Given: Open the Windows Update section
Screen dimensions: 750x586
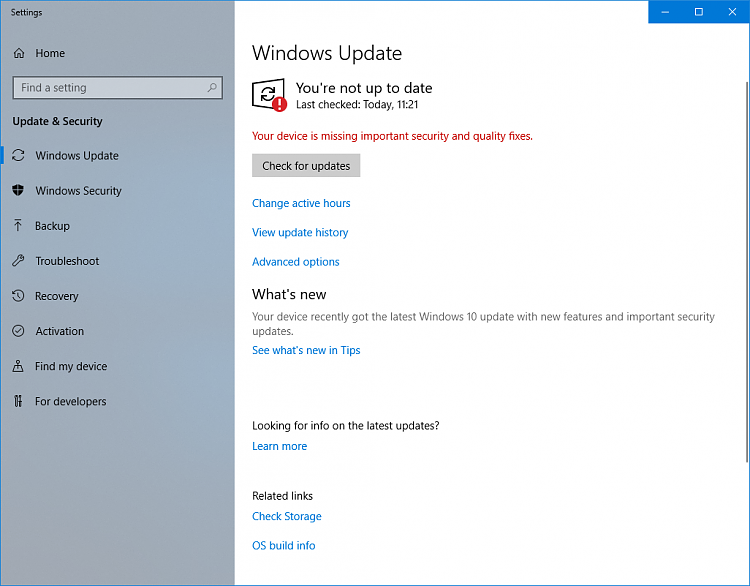Looking at the screenshot, I should point(117,155).
